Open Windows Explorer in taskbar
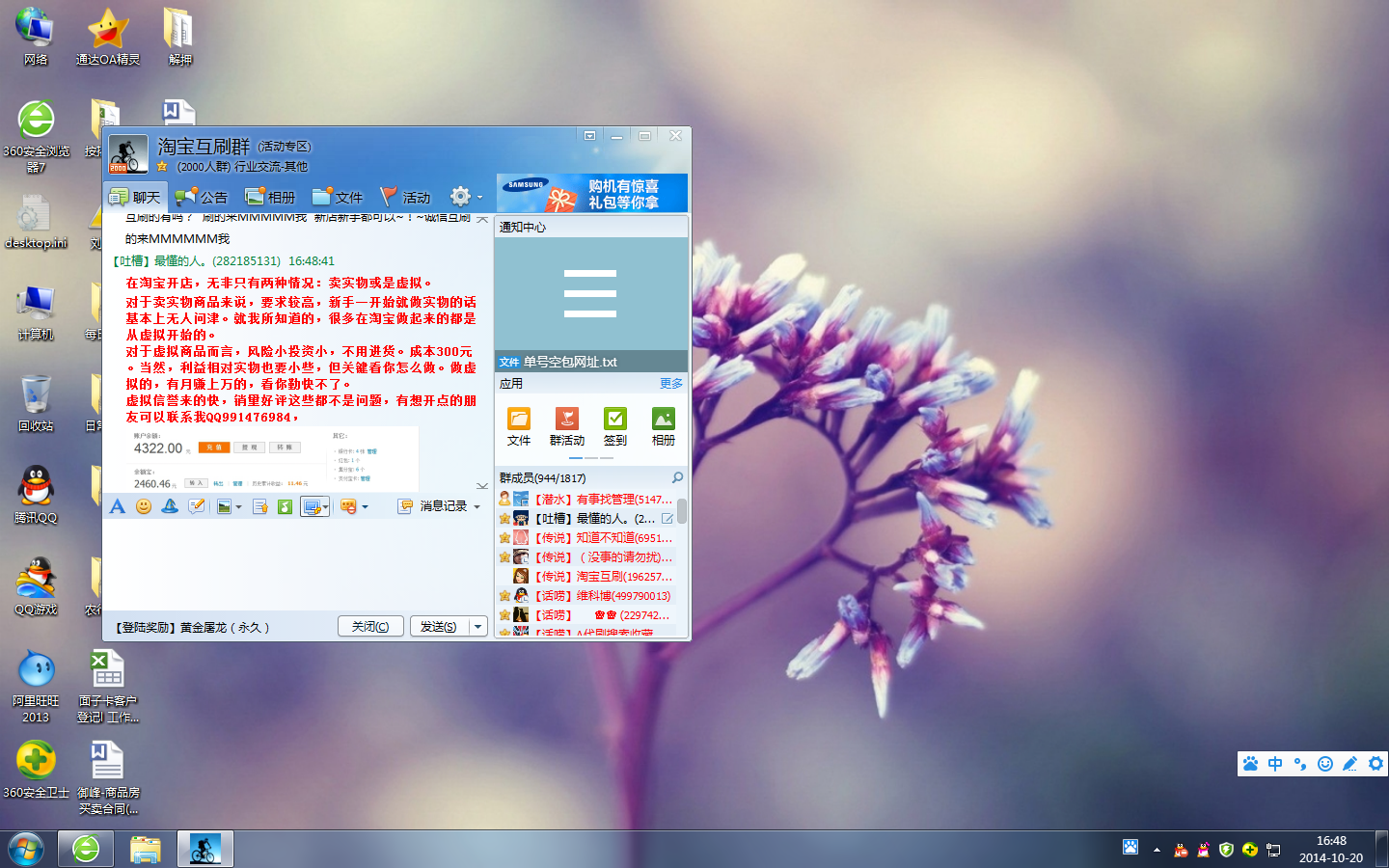The image size is (1389, 868). tap(146, 850)
